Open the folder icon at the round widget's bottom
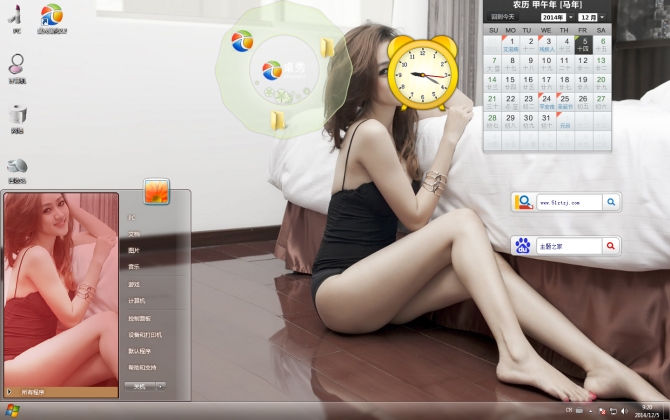Image resolution: width=670 pixels, height=420 pixels. point(278,120)
